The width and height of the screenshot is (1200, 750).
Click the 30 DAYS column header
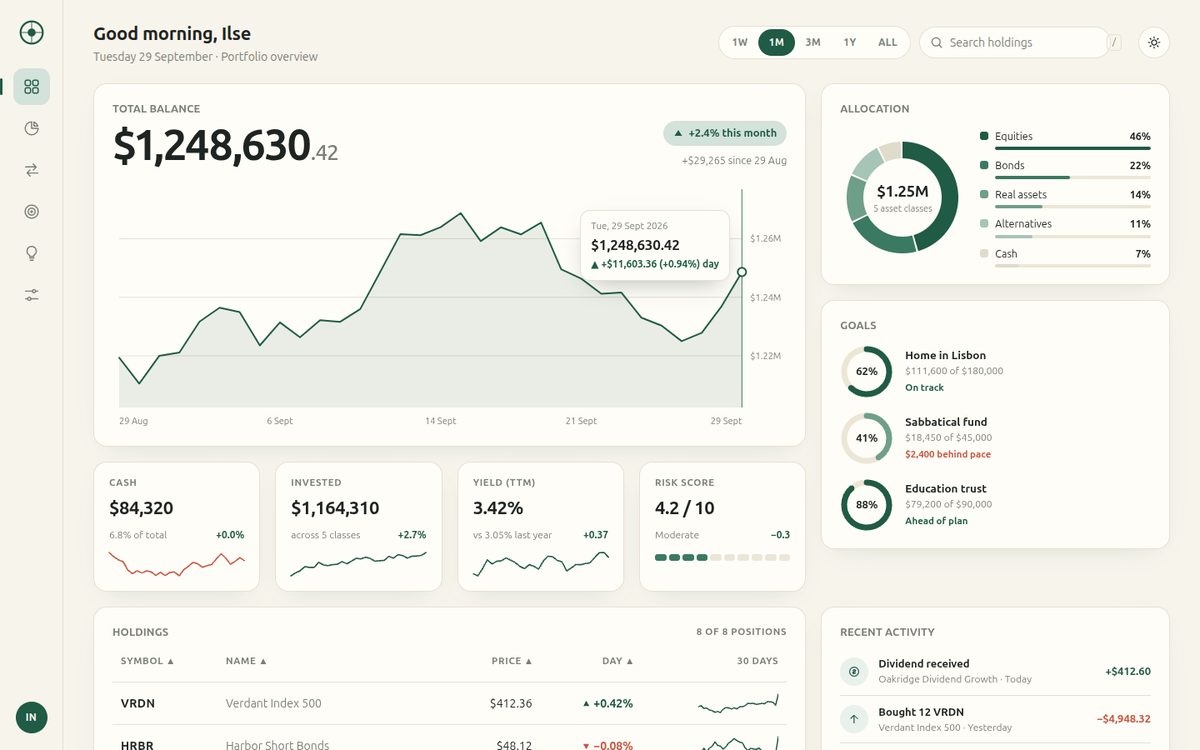click(x=757, y=661)
